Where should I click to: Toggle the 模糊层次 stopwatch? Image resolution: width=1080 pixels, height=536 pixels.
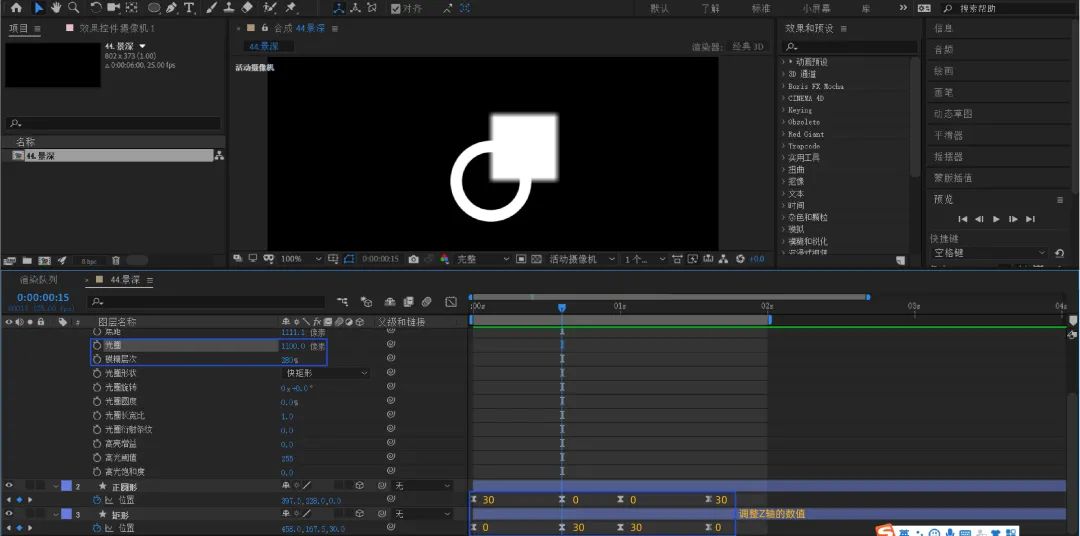click(97, 359)
